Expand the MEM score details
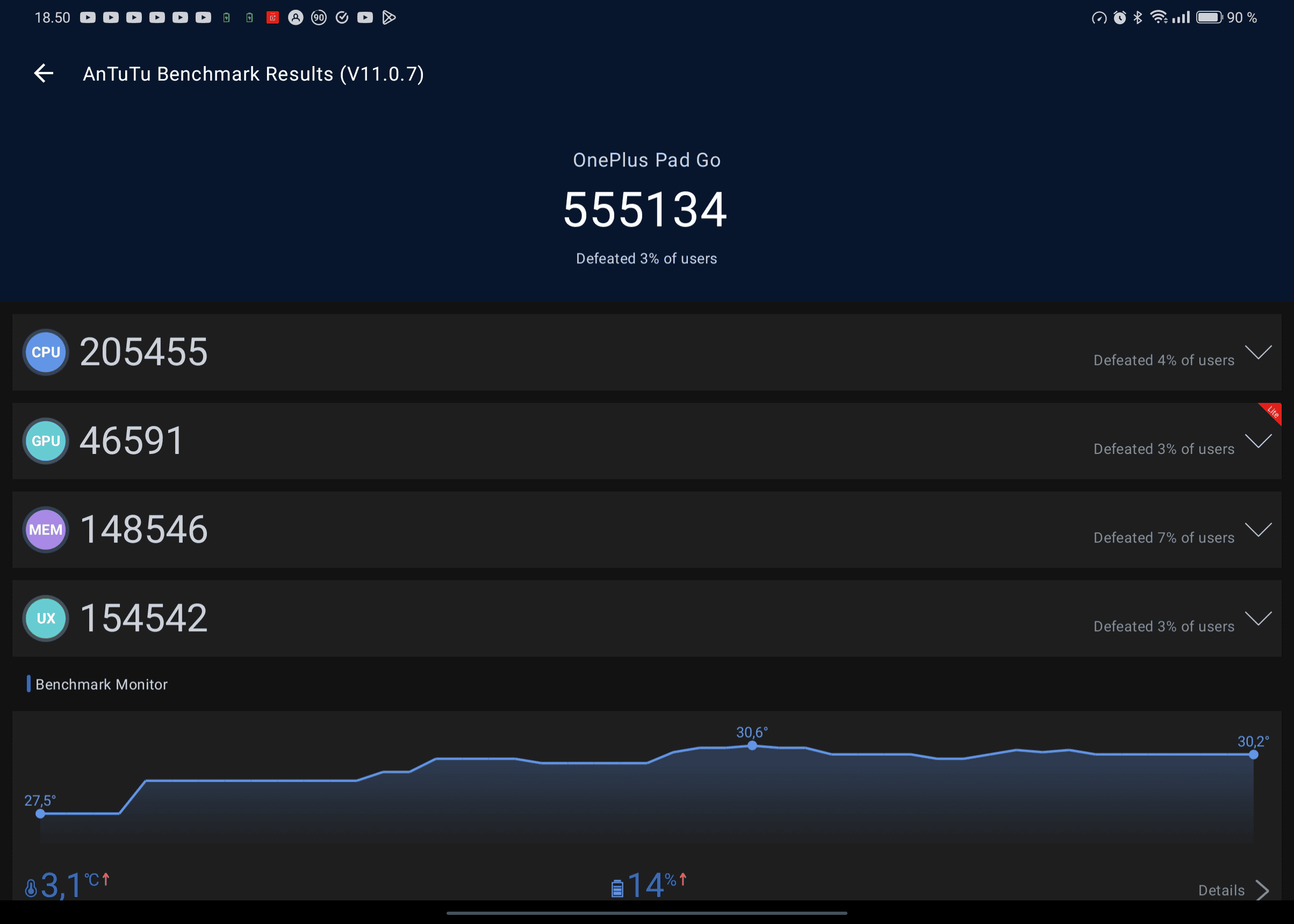 tap(1258, 530)
